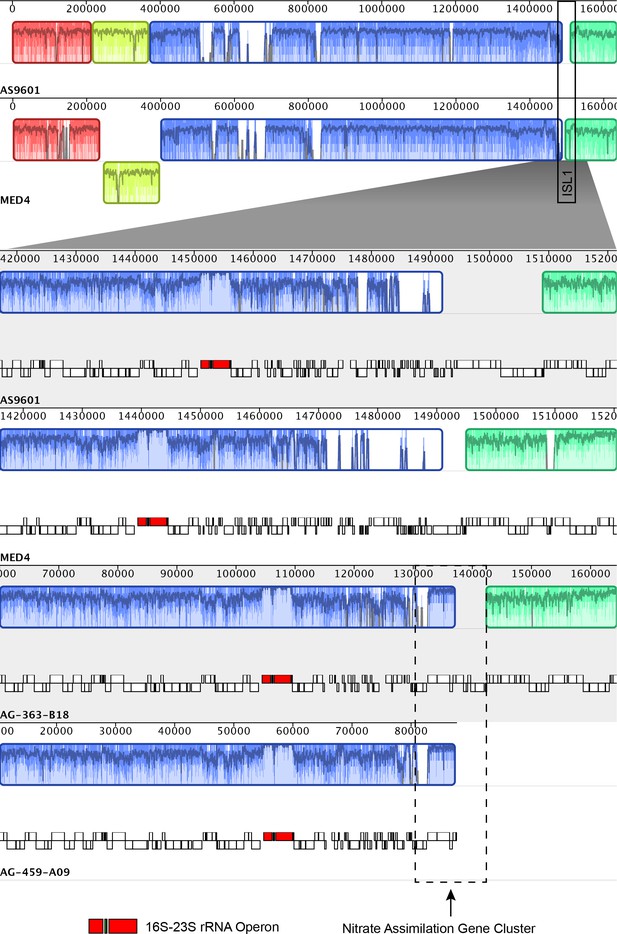The image size is (617, 934).
Task: Click the AS9601 name under the zoomed gene track
Action: (20, 400)
